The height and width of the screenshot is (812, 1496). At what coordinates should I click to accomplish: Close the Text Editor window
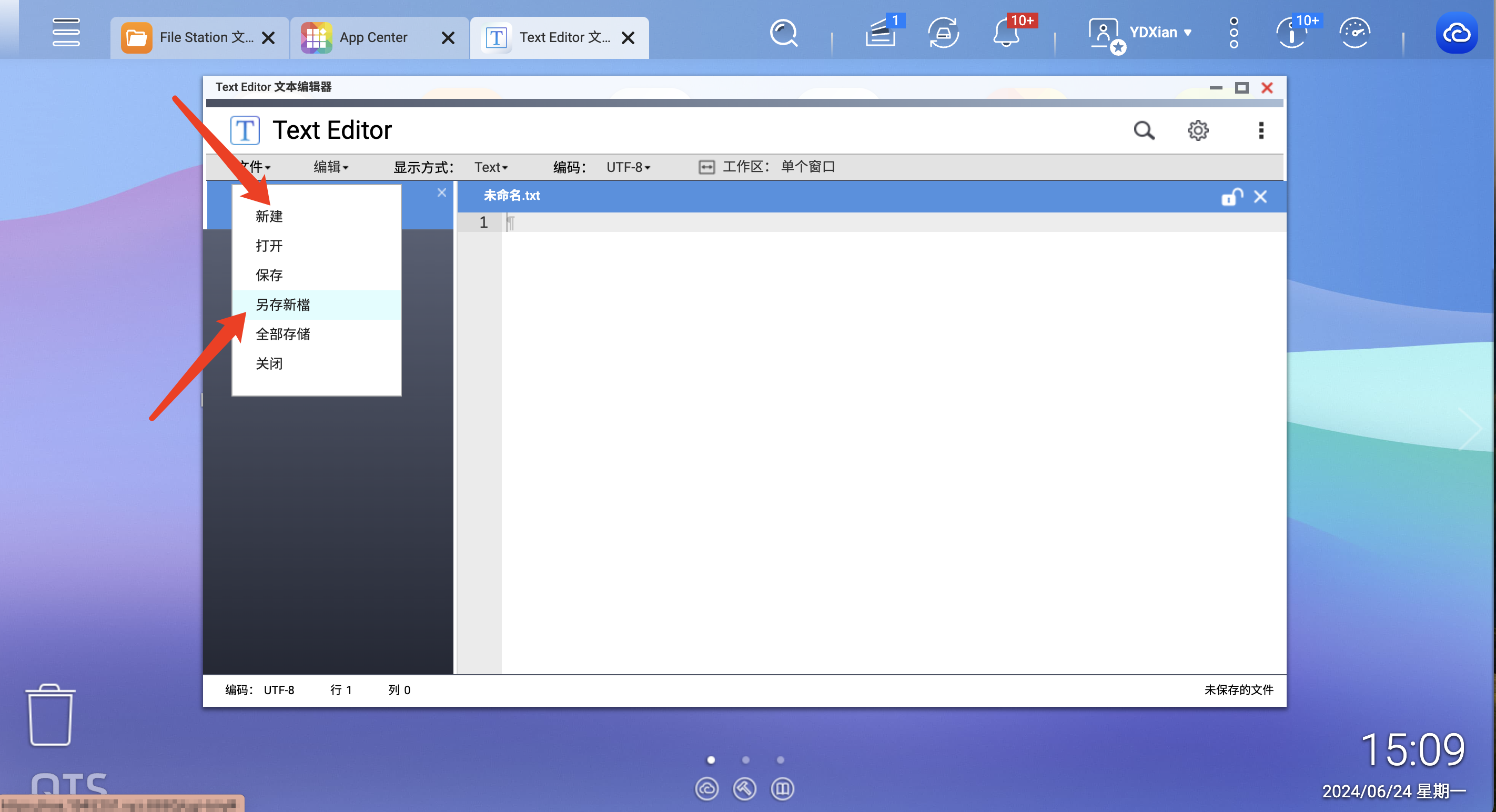1267,88
